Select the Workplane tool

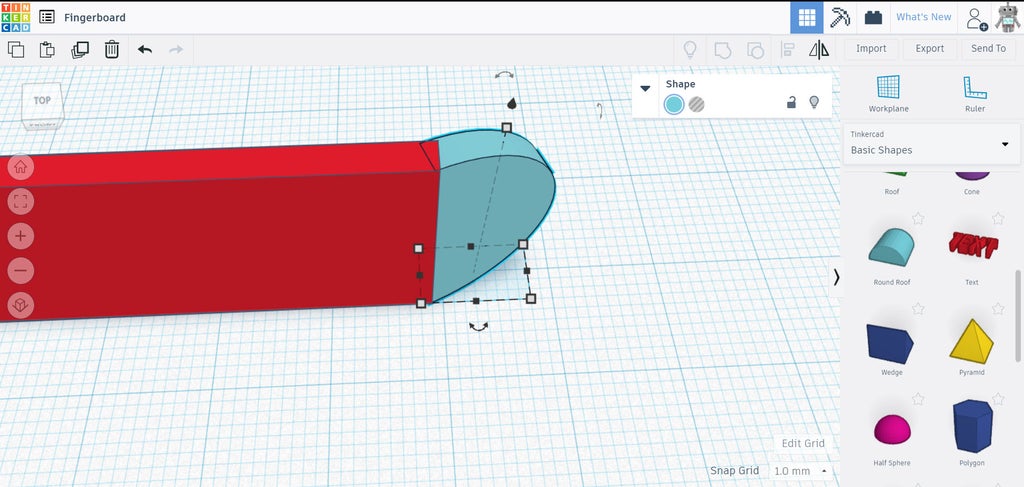point(888,93)
